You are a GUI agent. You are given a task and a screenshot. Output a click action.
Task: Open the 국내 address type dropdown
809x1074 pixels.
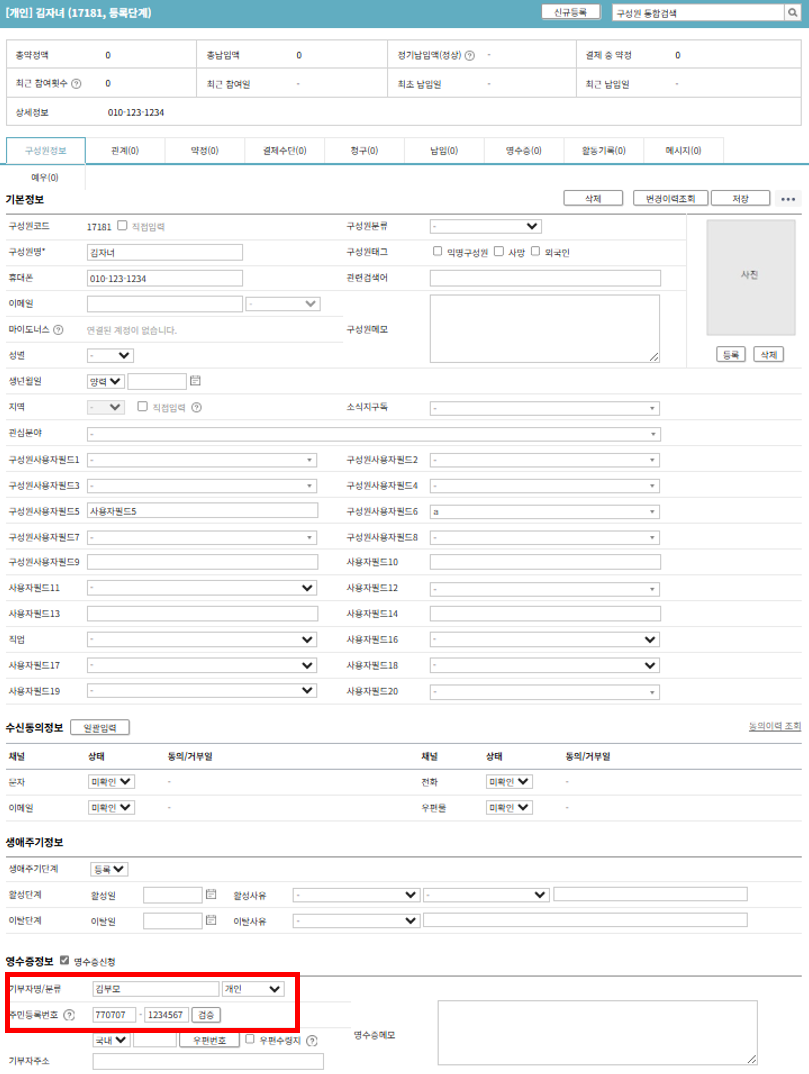(x=111, y=1040)
